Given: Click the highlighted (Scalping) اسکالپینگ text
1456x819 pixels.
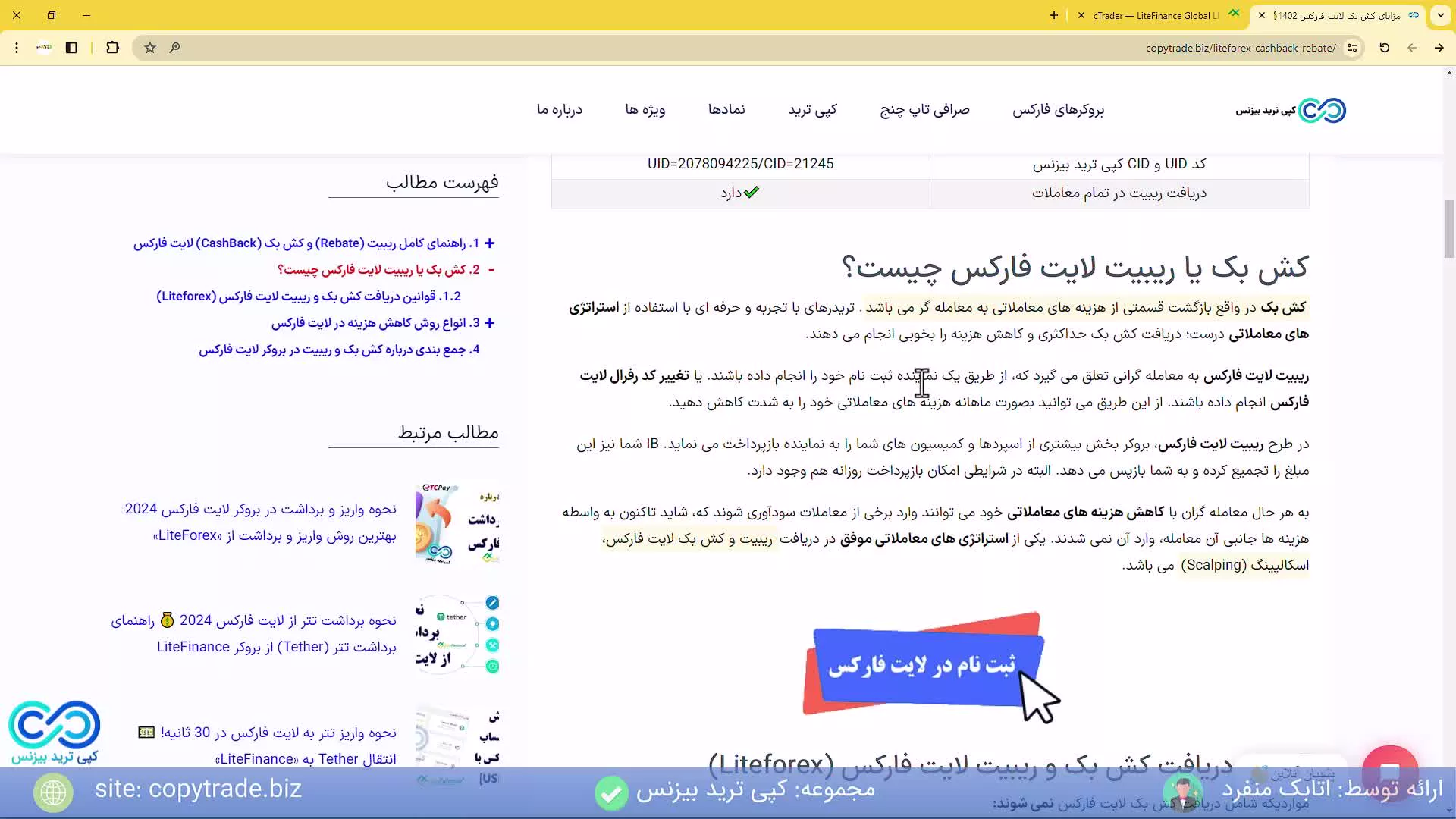Looking at the screenshot, I should tap(1244, 565).
